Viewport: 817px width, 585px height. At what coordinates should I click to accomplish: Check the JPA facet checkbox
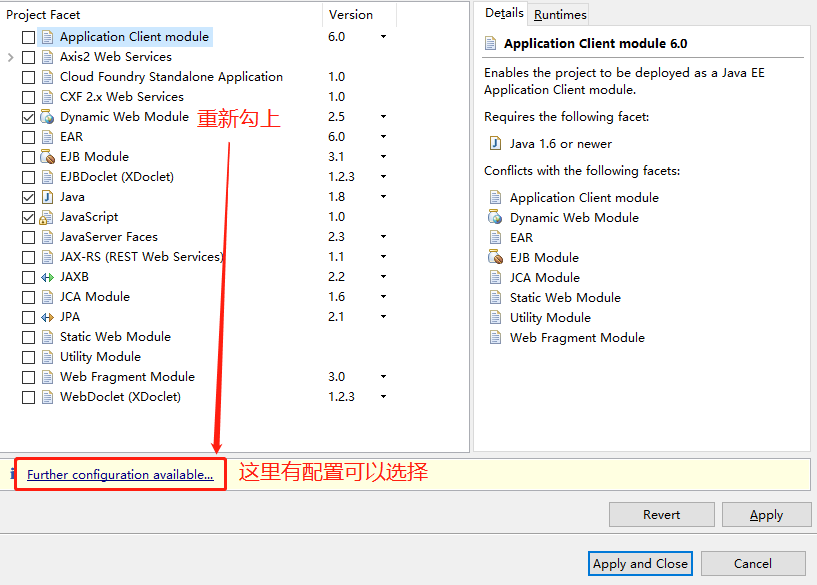click(28, 317)
